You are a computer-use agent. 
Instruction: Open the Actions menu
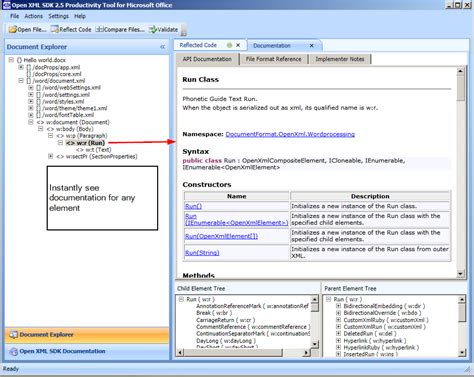tap(34, 16)
